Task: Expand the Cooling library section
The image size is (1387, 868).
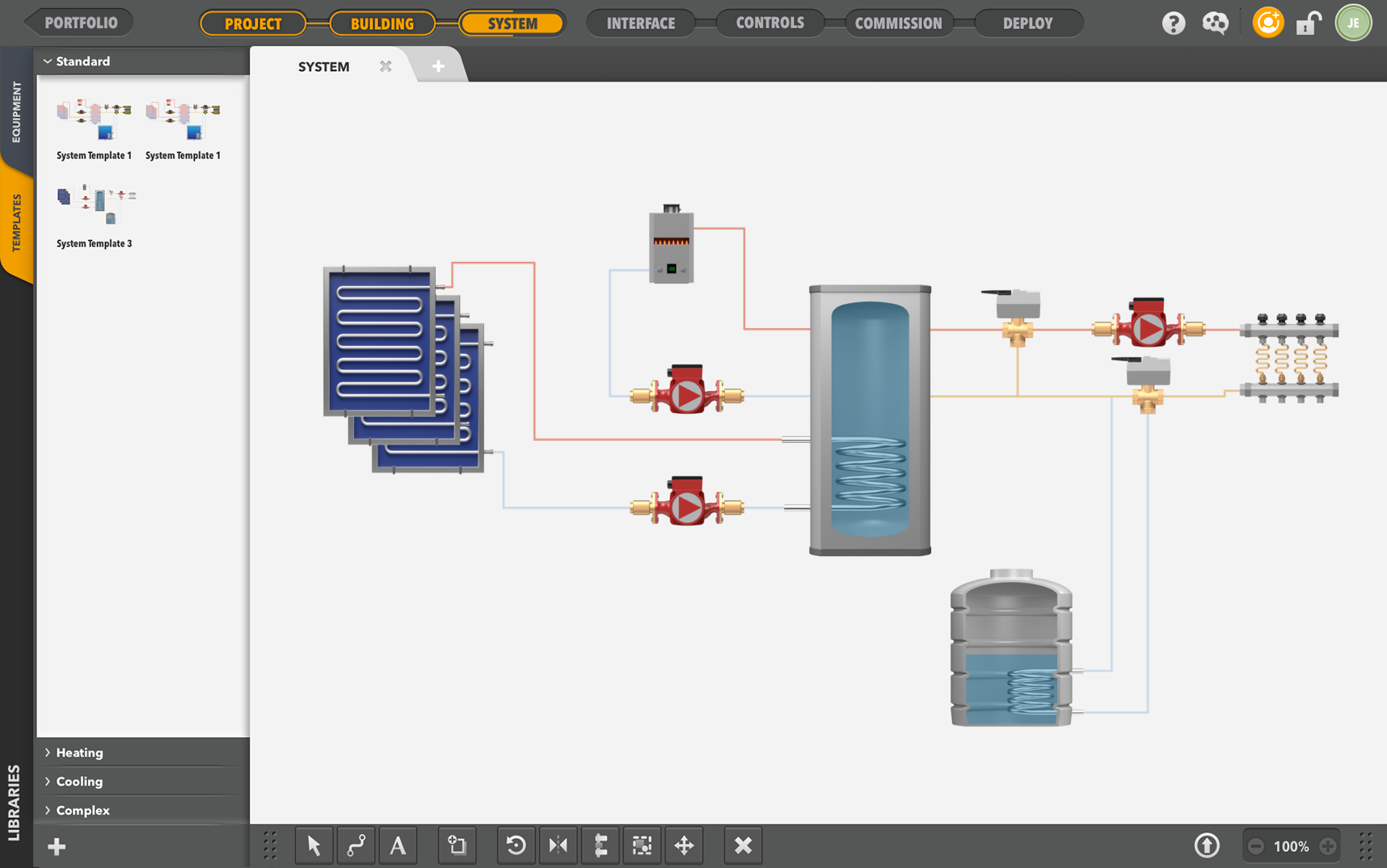Action: point(79,782)
